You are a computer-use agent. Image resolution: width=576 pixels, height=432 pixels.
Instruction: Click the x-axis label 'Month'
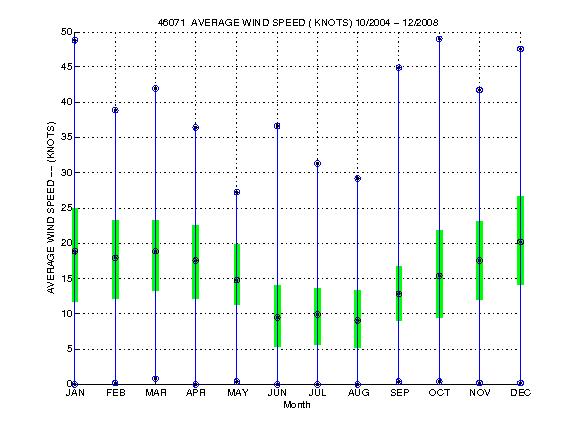tap(297, 405)
